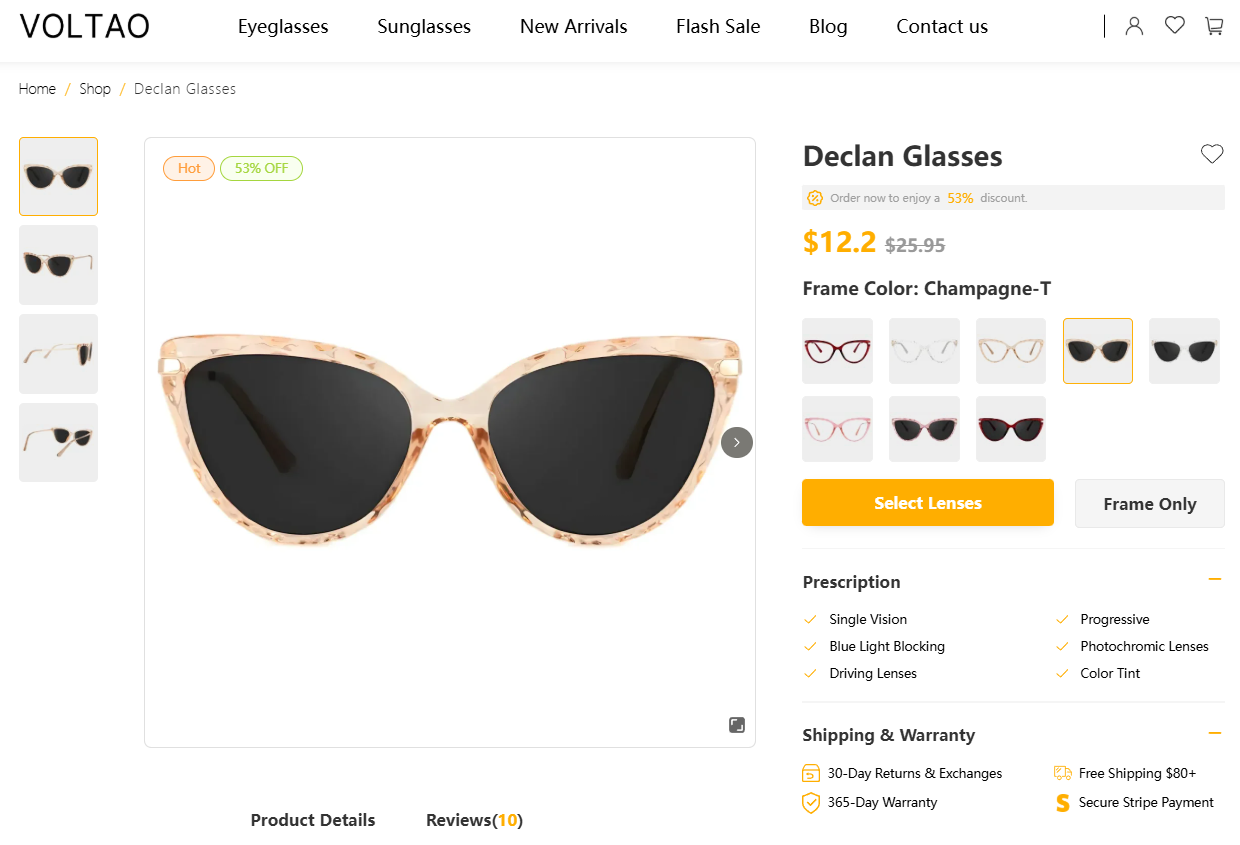Add Declan Glasses to wishlist heart
This screenshot has width=1240, height=845.
click(x=1212, y=154)
